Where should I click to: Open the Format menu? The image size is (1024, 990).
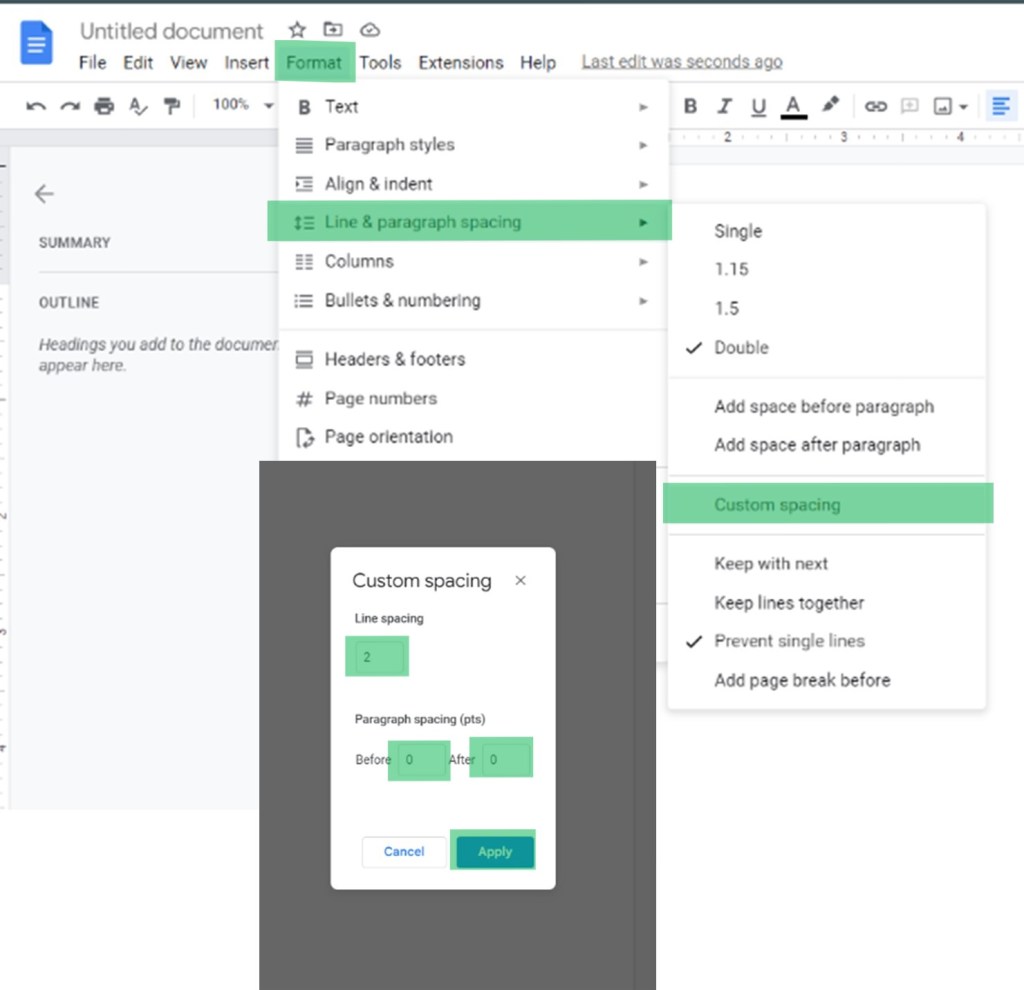[x=314, y=62]
